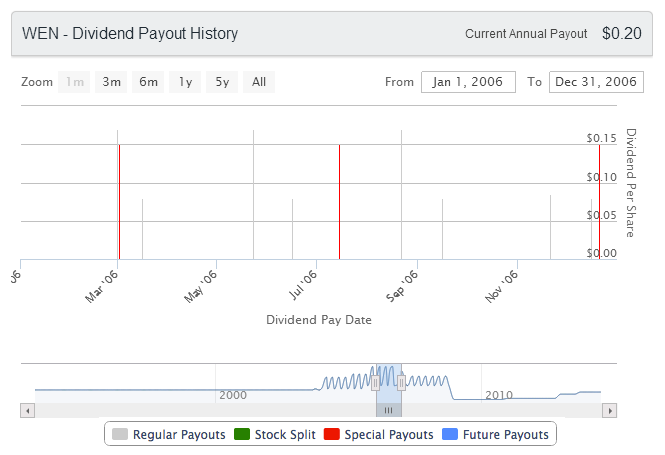Click the gray regular payout bar after Mar '06
The image size is (665, 455).
142,229
